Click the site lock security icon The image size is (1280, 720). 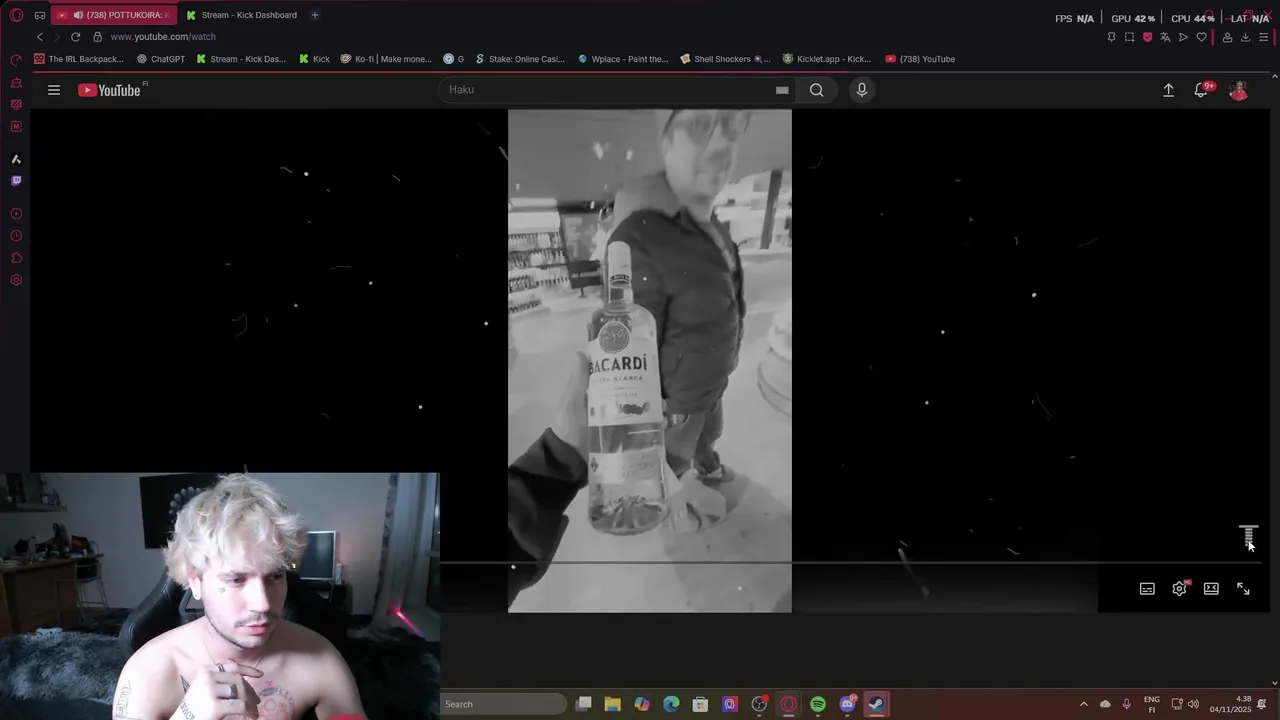click(97, 37)
